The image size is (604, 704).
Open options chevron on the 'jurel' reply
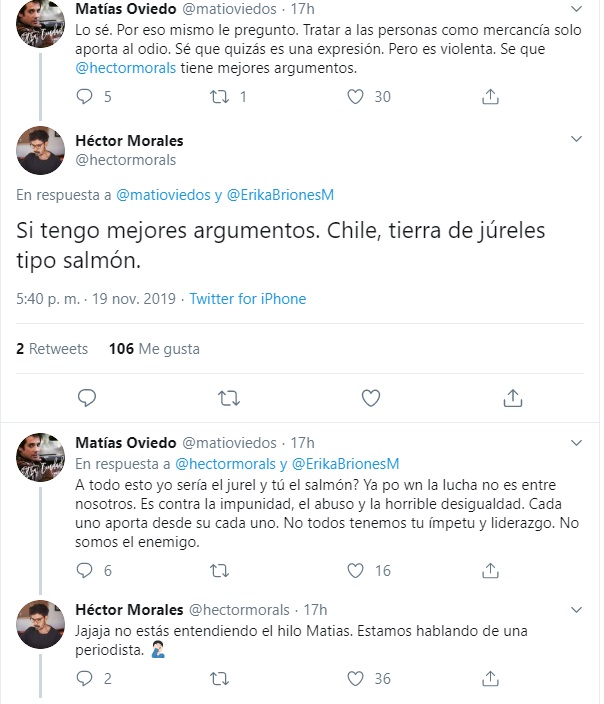tap(575, 443)
